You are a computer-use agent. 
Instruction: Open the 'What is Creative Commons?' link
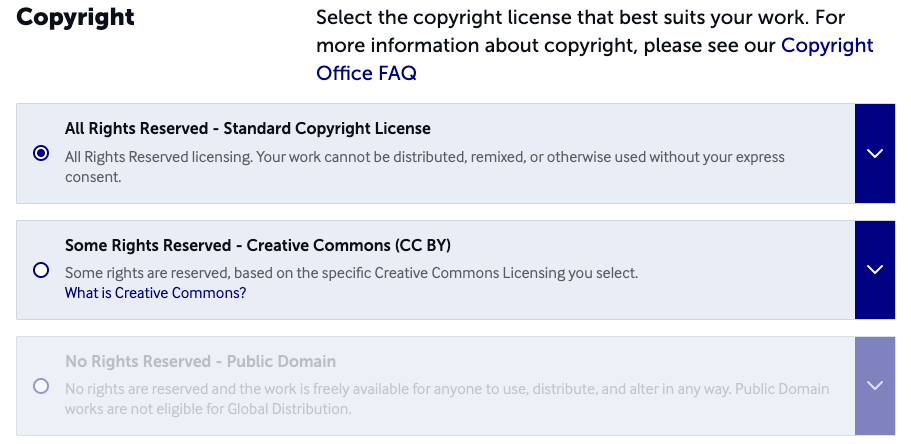tap(155, 293)
